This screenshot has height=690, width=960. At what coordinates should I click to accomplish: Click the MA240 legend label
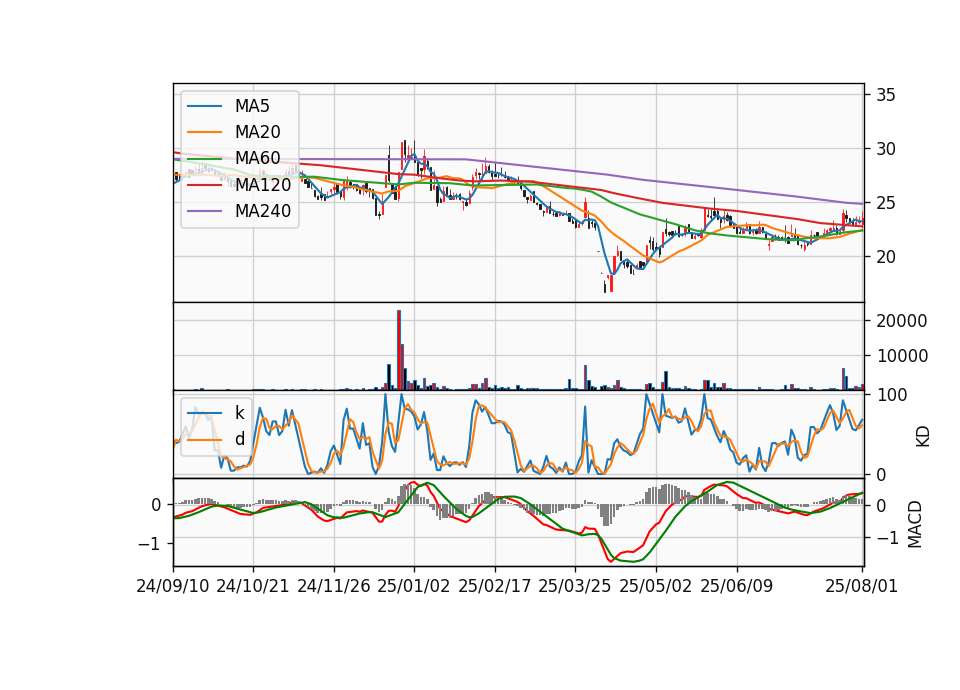(263, 211)
